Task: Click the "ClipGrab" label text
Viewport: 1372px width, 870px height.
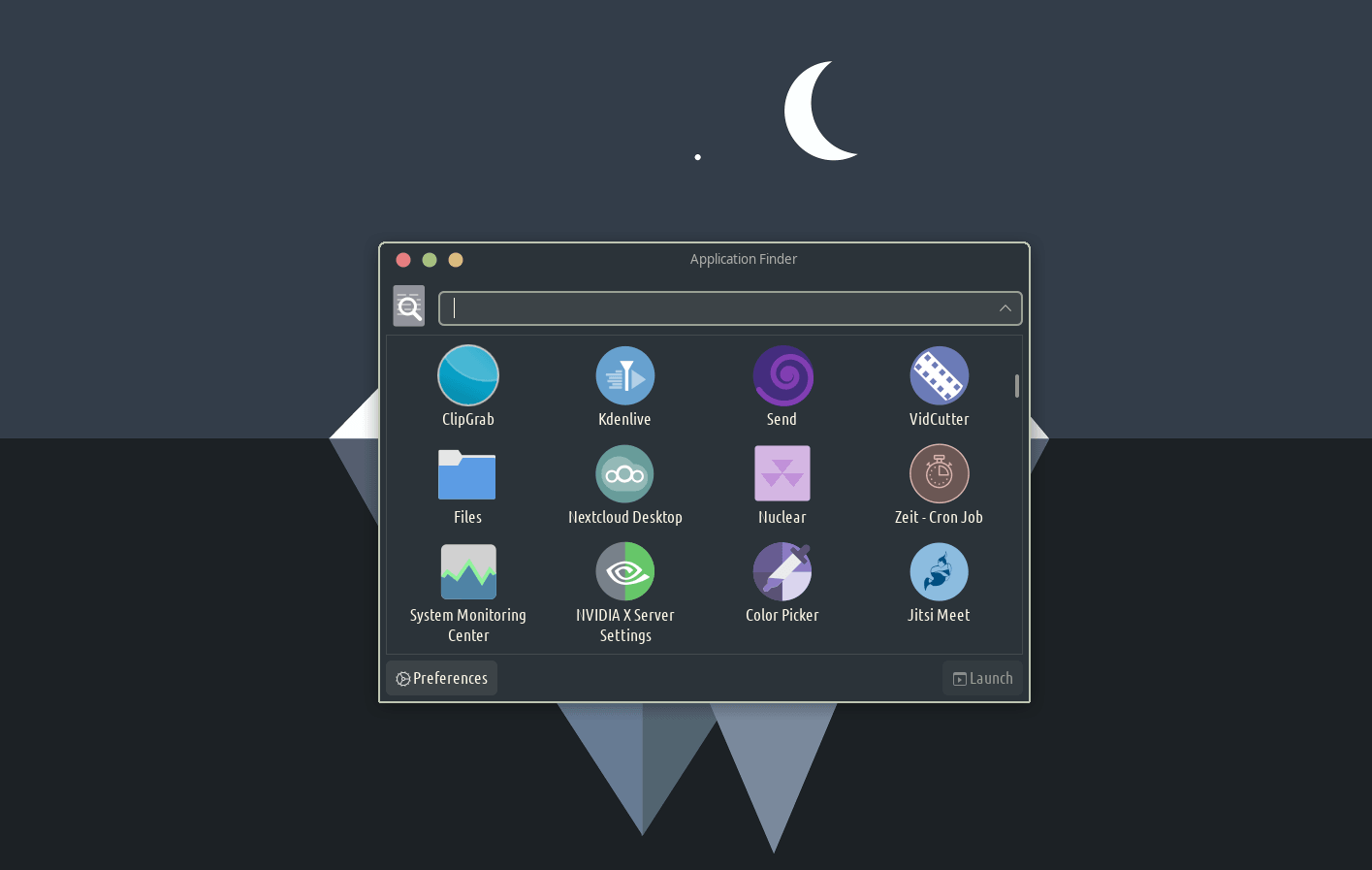Action: 468,419
